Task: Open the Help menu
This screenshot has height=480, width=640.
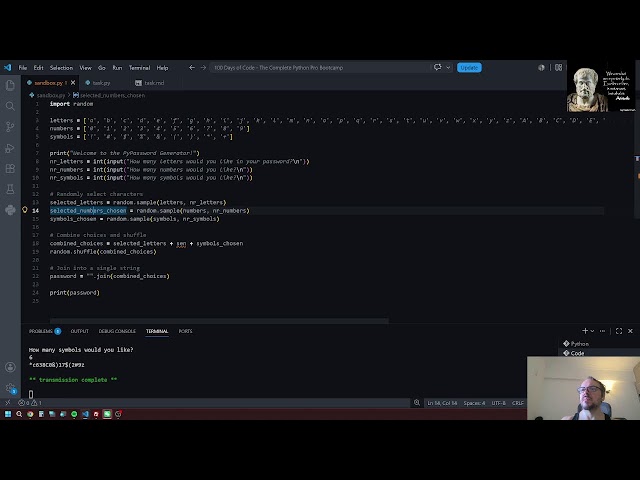Action: 162,68
